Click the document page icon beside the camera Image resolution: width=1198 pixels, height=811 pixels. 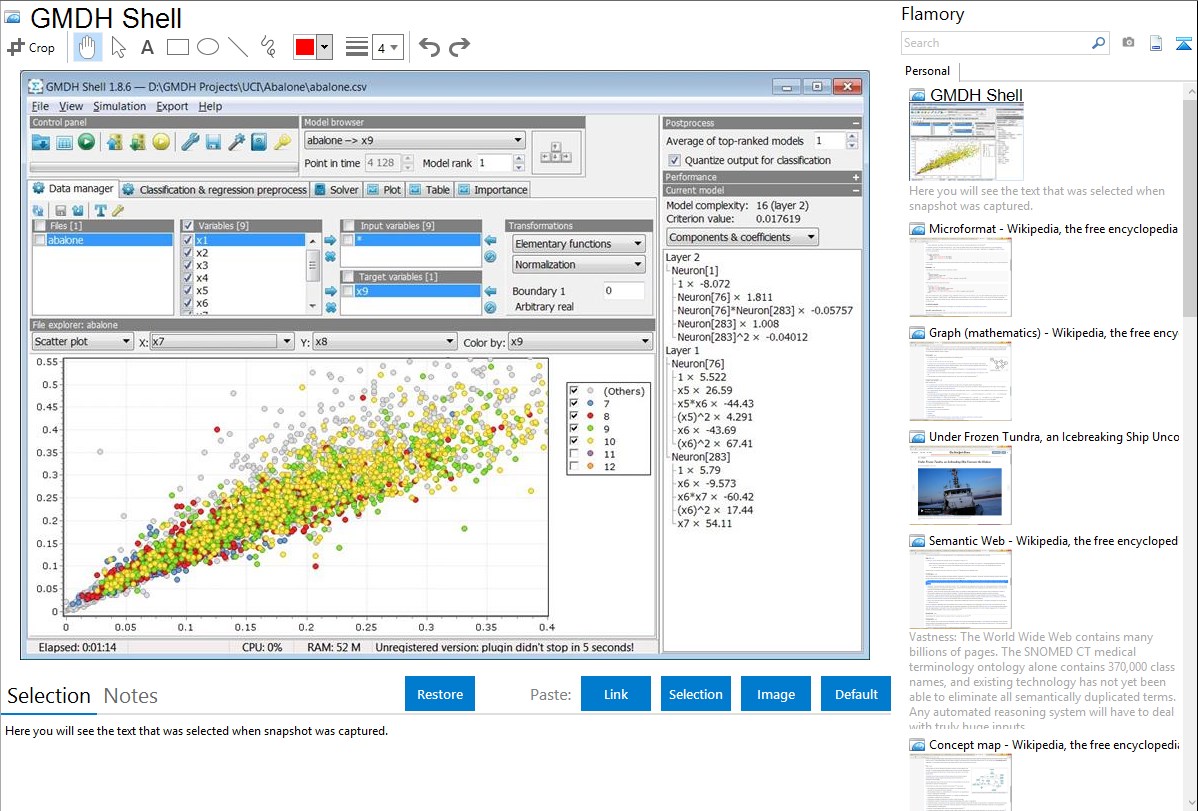(1156, 43)
